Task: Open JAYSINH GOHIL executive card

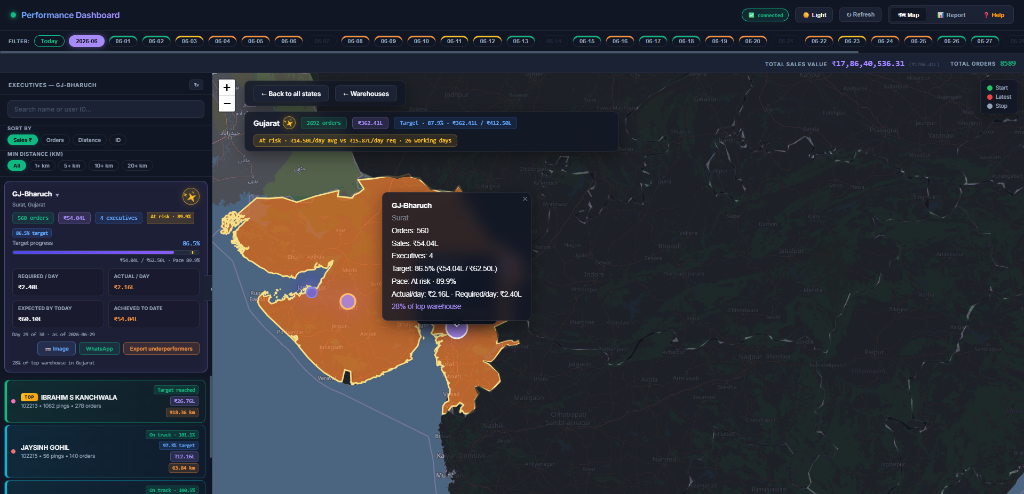Action: point(105,452)
